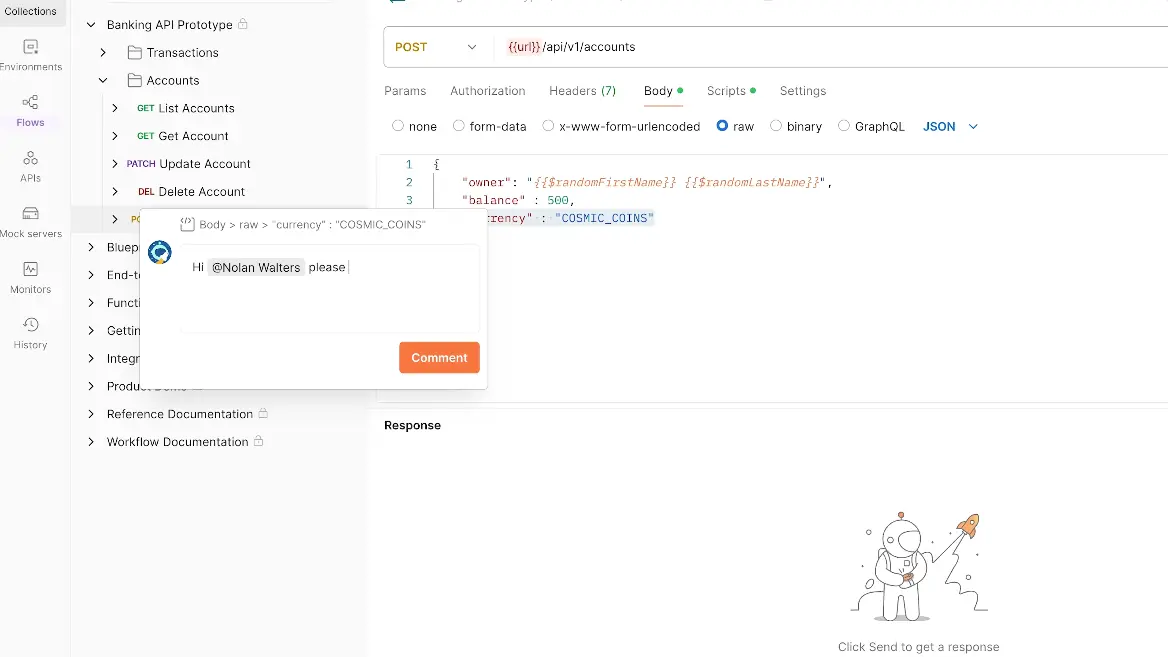Open the POST method dropdown
The image size is (1168, 657).
pyautogui.click(x=436, y=47)
